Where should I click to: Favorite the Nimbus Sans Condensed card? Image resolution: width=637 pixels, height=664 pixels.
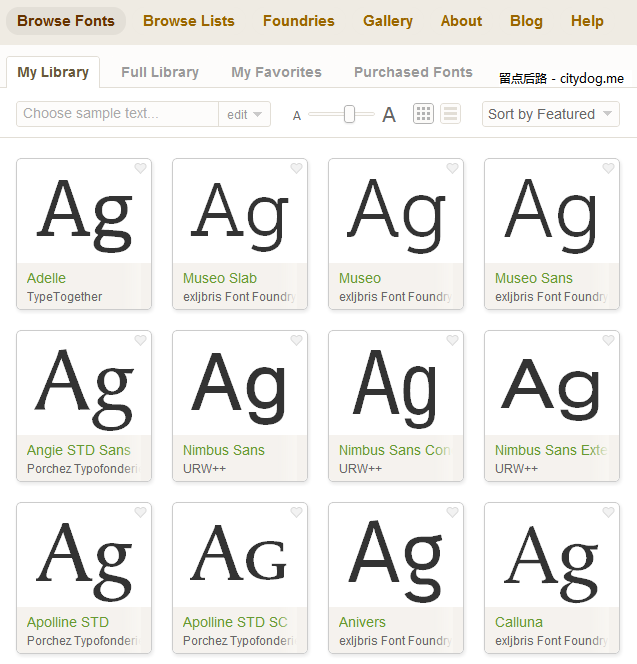452,340
